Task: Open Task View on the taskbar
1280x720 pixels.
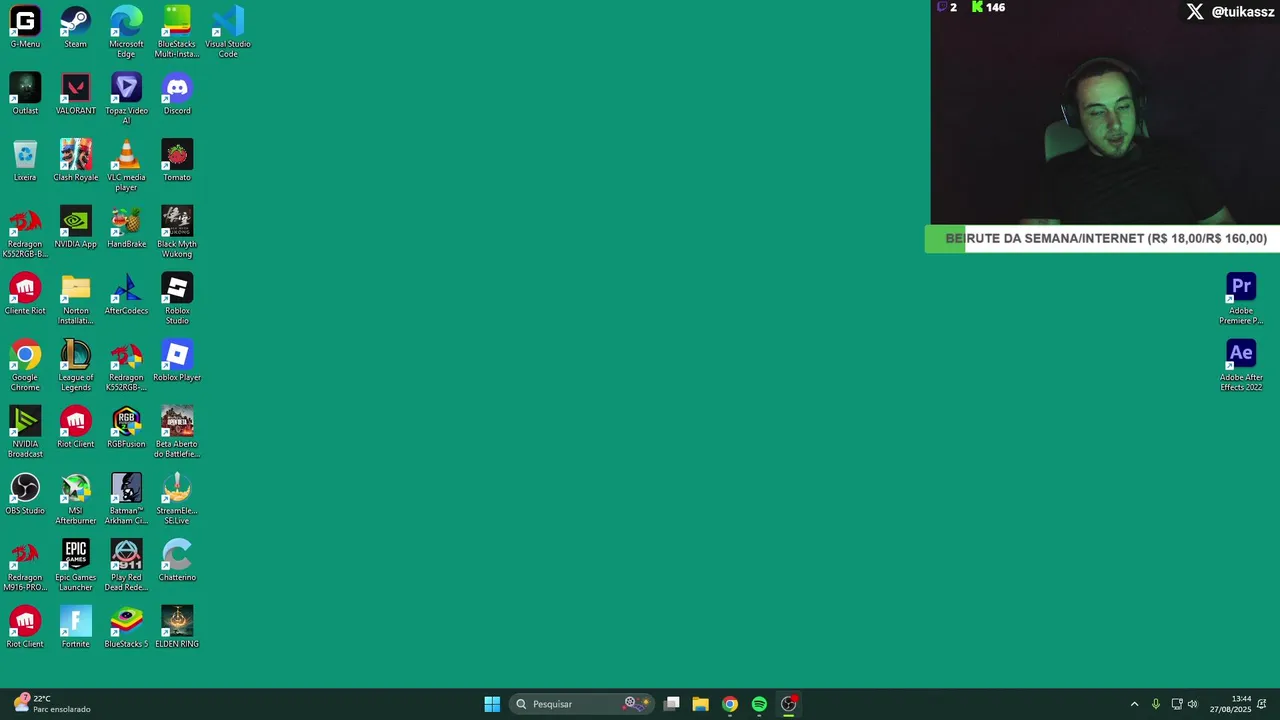Action: pyautogui.click(x=672, y=704)
